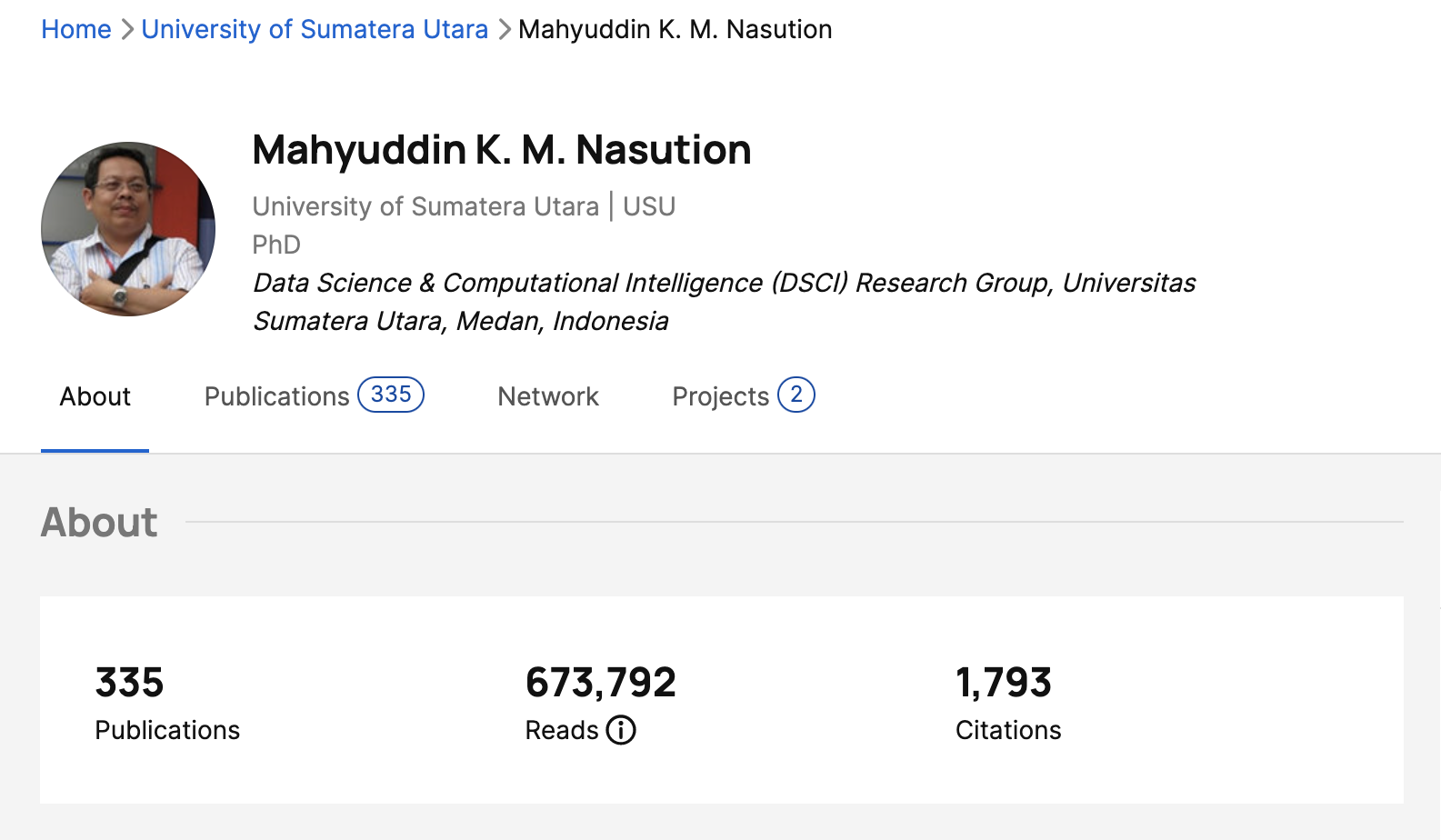This screenshot has height=840, width=1441.
Task: Click the Mahyuddin K. M. Nasution heading
Action: click(501, 150)
